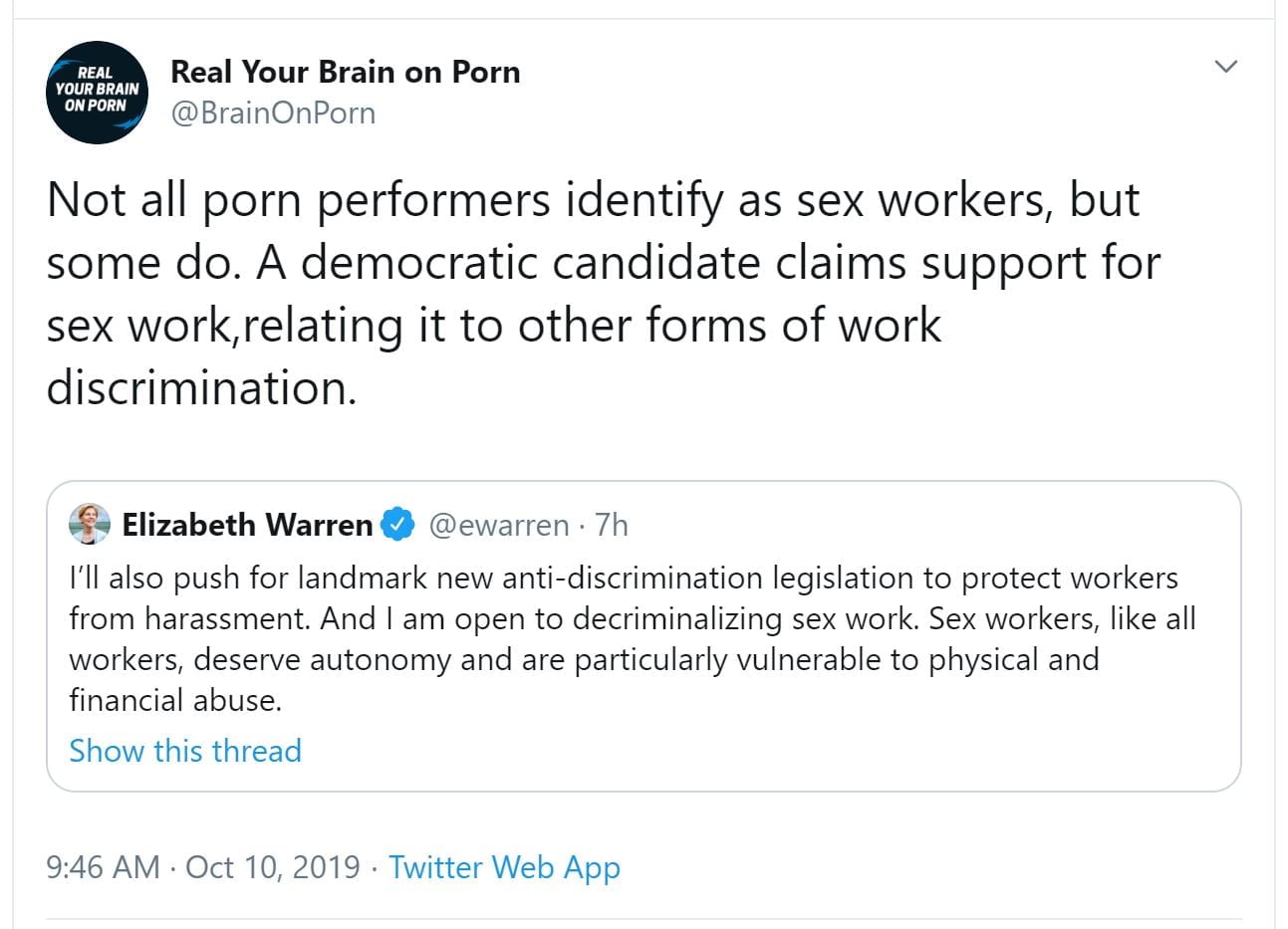This screenshot has width=1288, height=929.
Task: Click Elizabeth Warren's small profile picture
Action: point(89,524)
